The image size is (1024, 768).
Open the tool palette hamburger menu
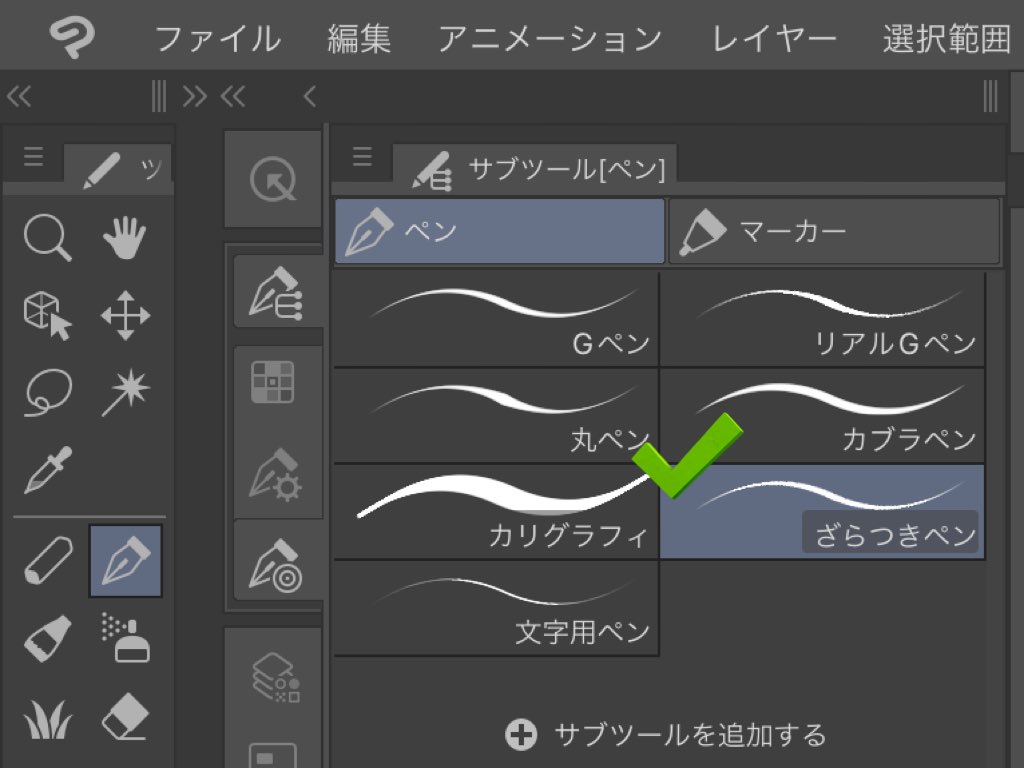33,157
